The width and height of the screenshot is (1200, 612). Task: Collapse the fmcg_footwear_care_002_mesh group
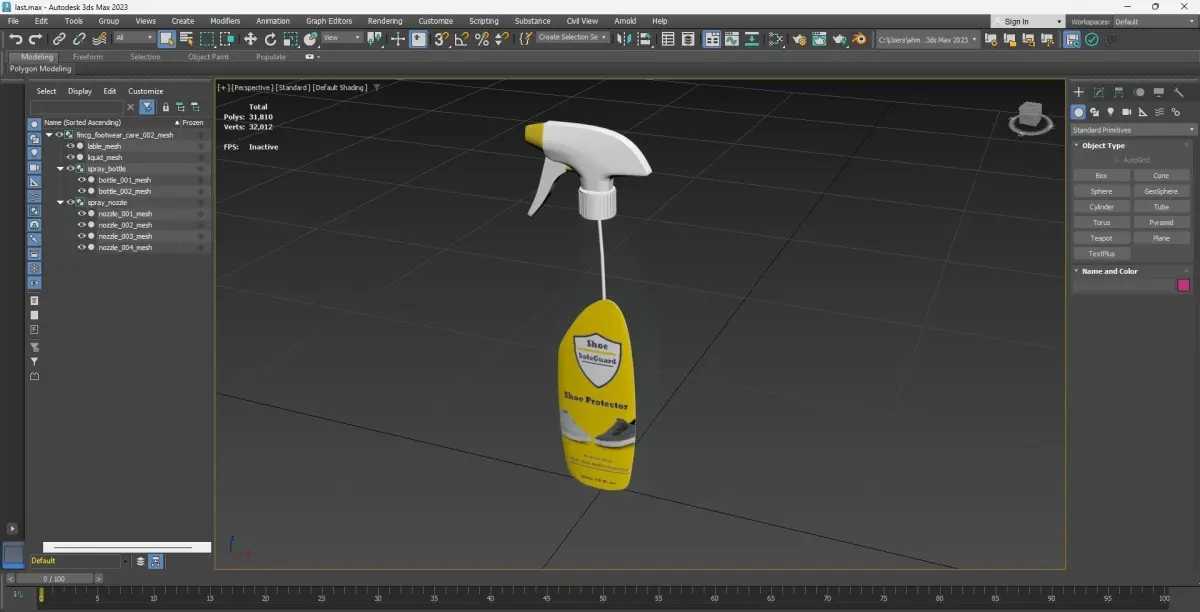(x=49, y=135)
